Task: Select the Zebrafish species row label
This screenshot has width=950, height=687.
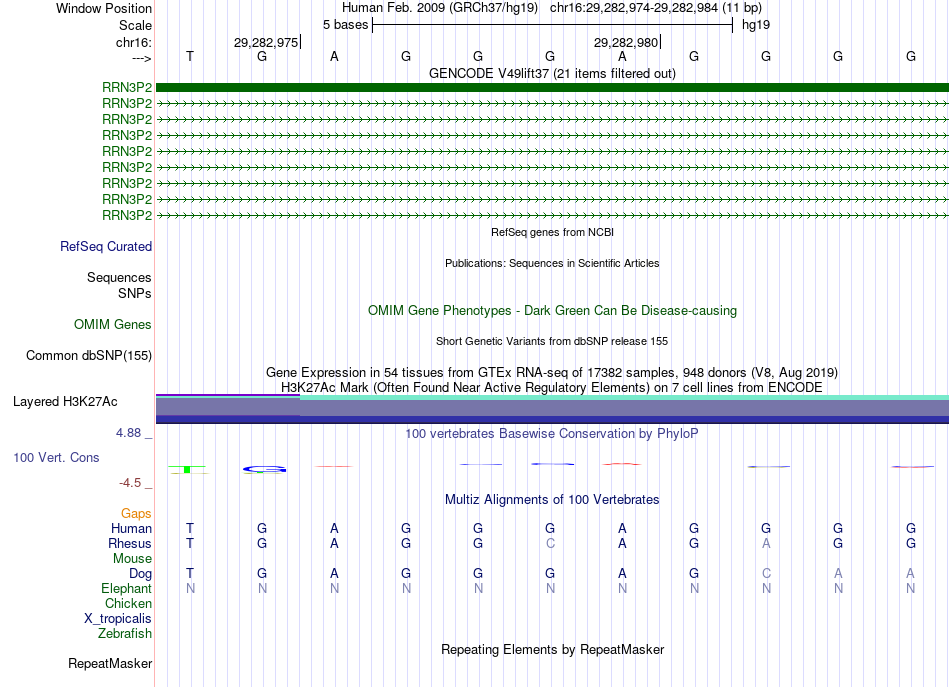Action: pos(125,634)
